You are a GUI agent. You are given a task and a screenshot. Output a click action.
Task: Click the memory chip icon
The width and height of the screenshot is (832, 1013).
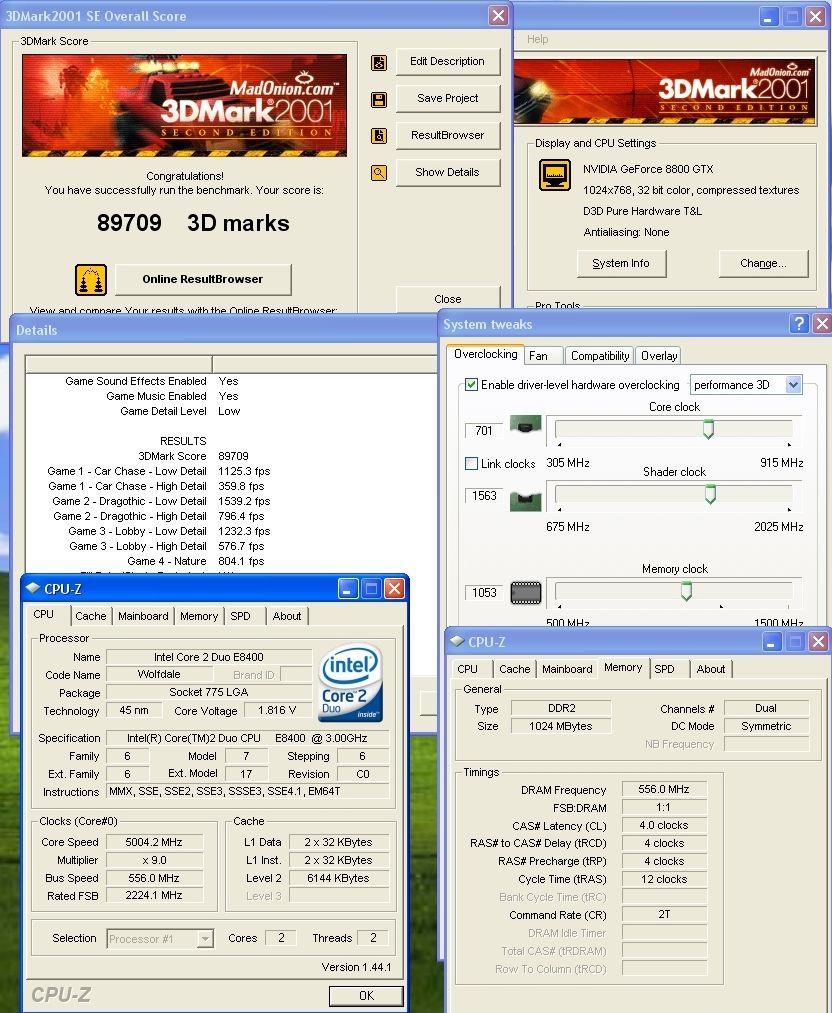[525, 592]
